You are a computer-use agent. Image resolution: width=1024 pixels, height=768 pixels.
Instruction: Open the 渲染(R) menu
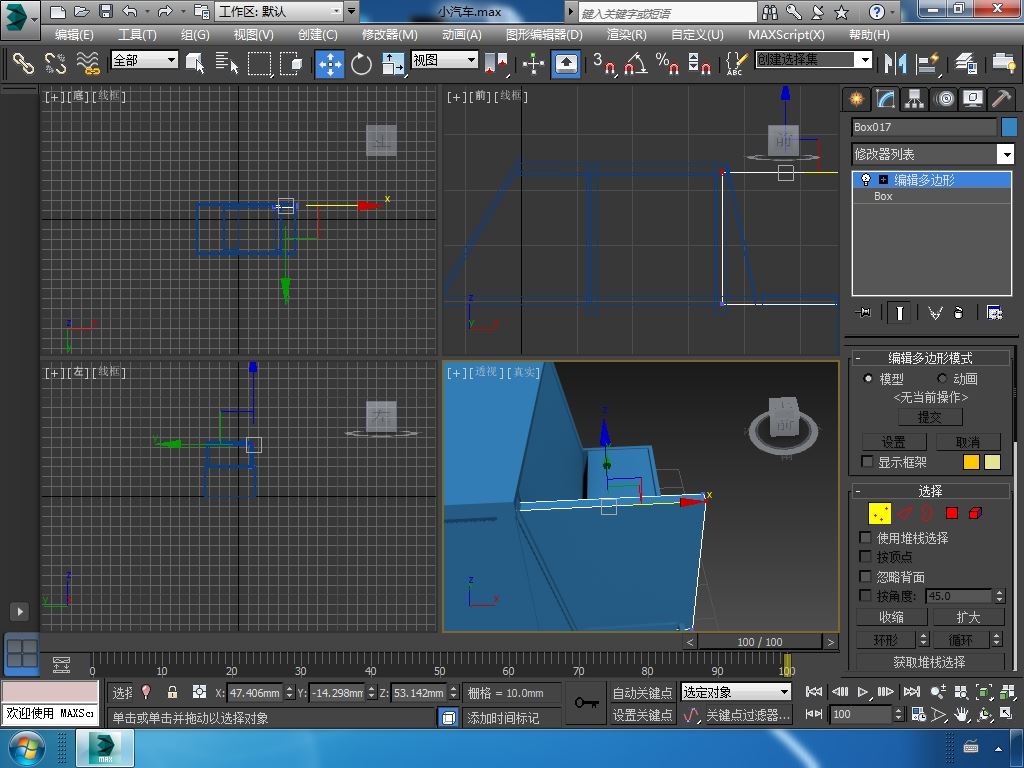(x=626, y=34)
